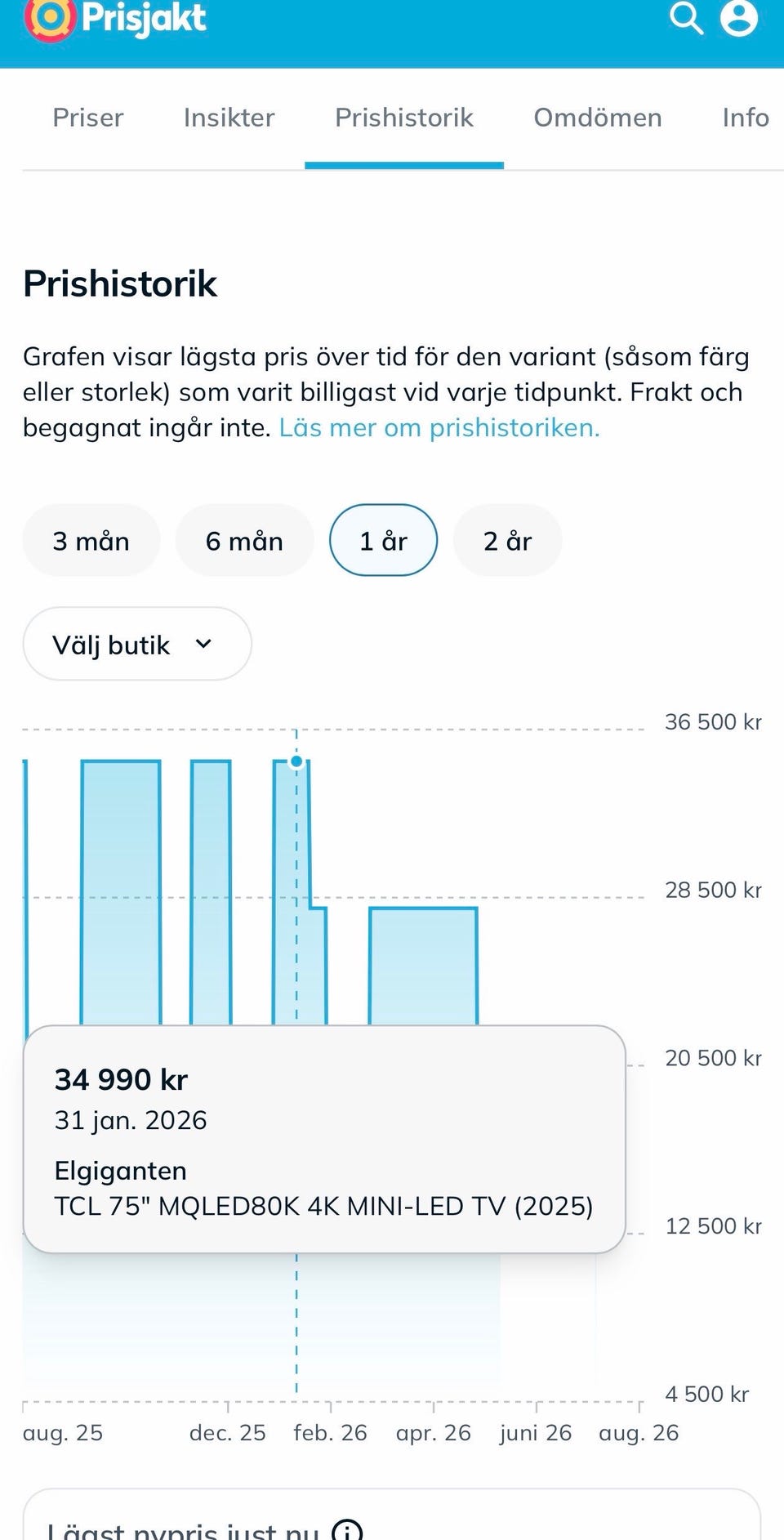784x1540 pixels.
Task: Click info icon beside Lägst nypris
Action: [347, 1530]
